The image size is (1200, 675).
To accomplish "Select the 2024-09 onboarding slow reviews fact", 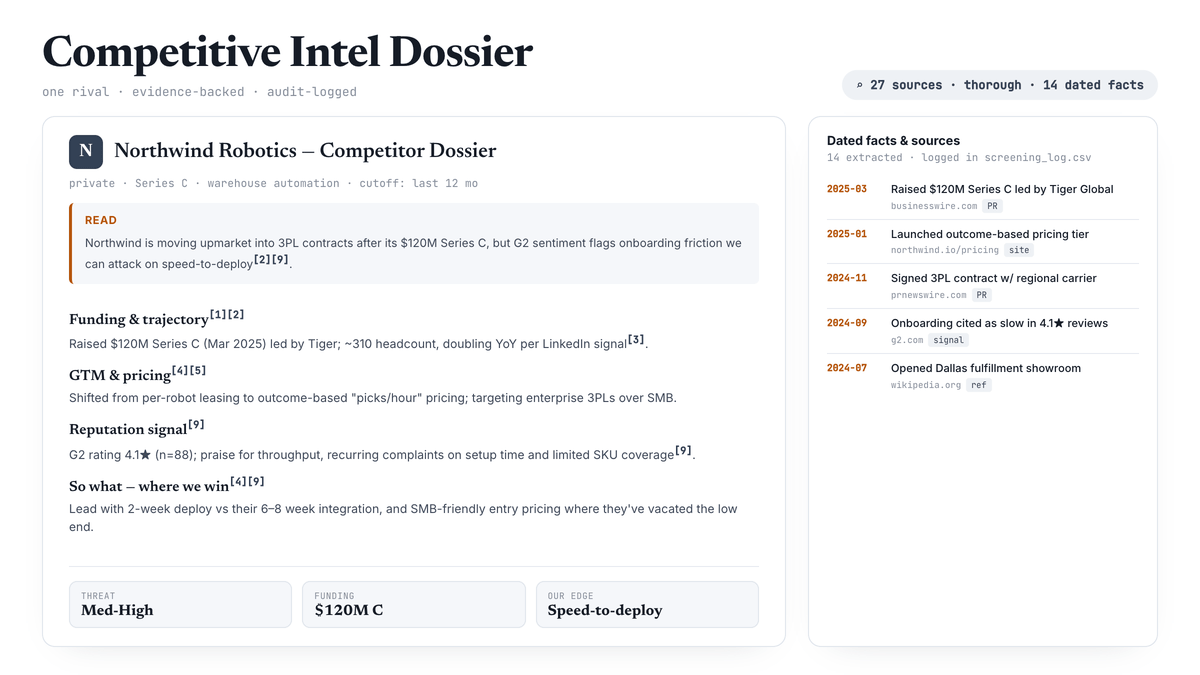I will point(982,331).
